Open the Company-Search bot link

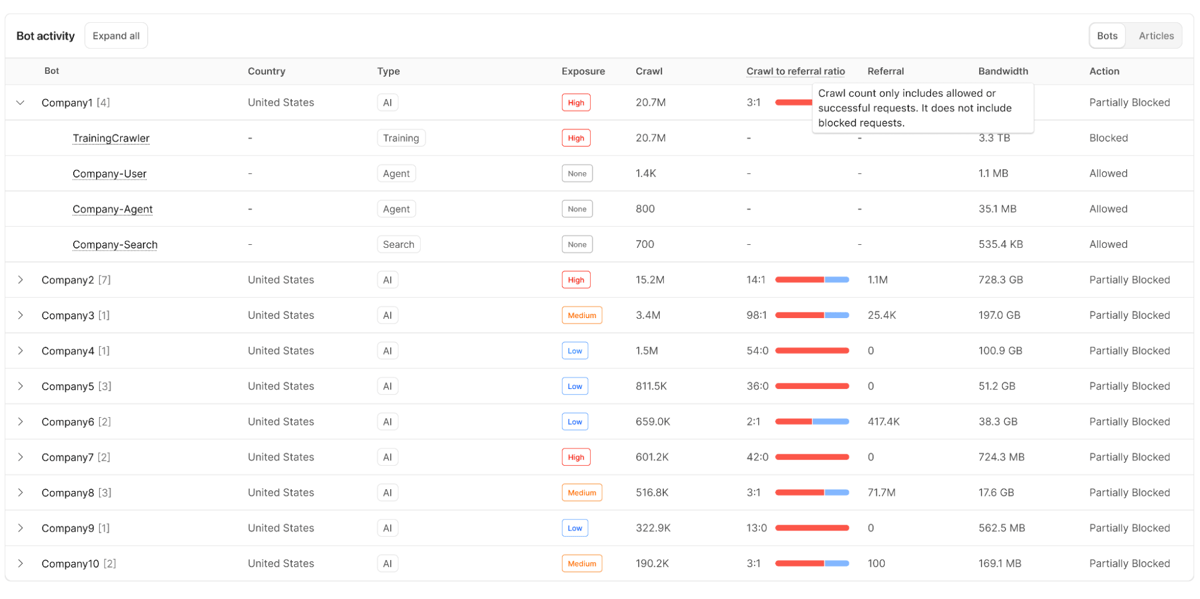click(115, 245)
